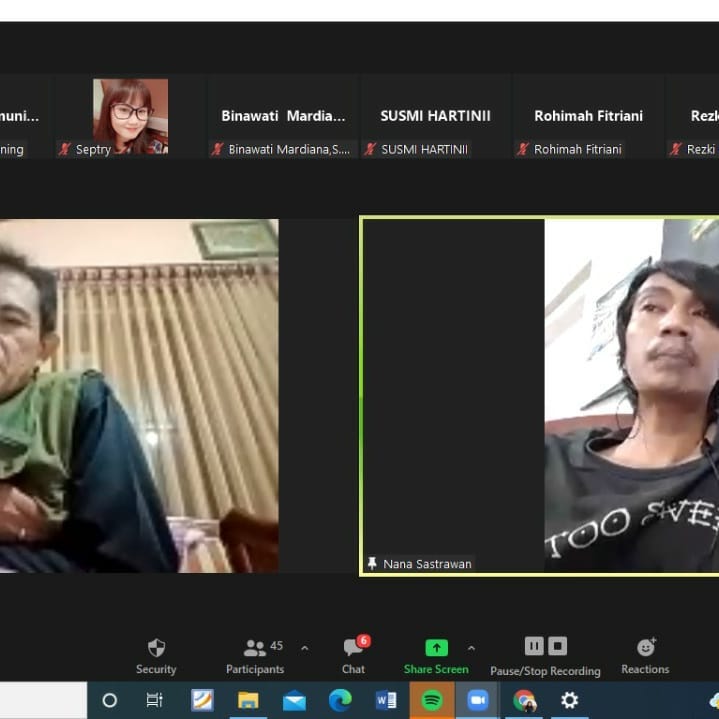Image resolution: width=719 pixels, height=719 pixels.
Task: Open Windows Task View in taskbar
Action: 155,701
